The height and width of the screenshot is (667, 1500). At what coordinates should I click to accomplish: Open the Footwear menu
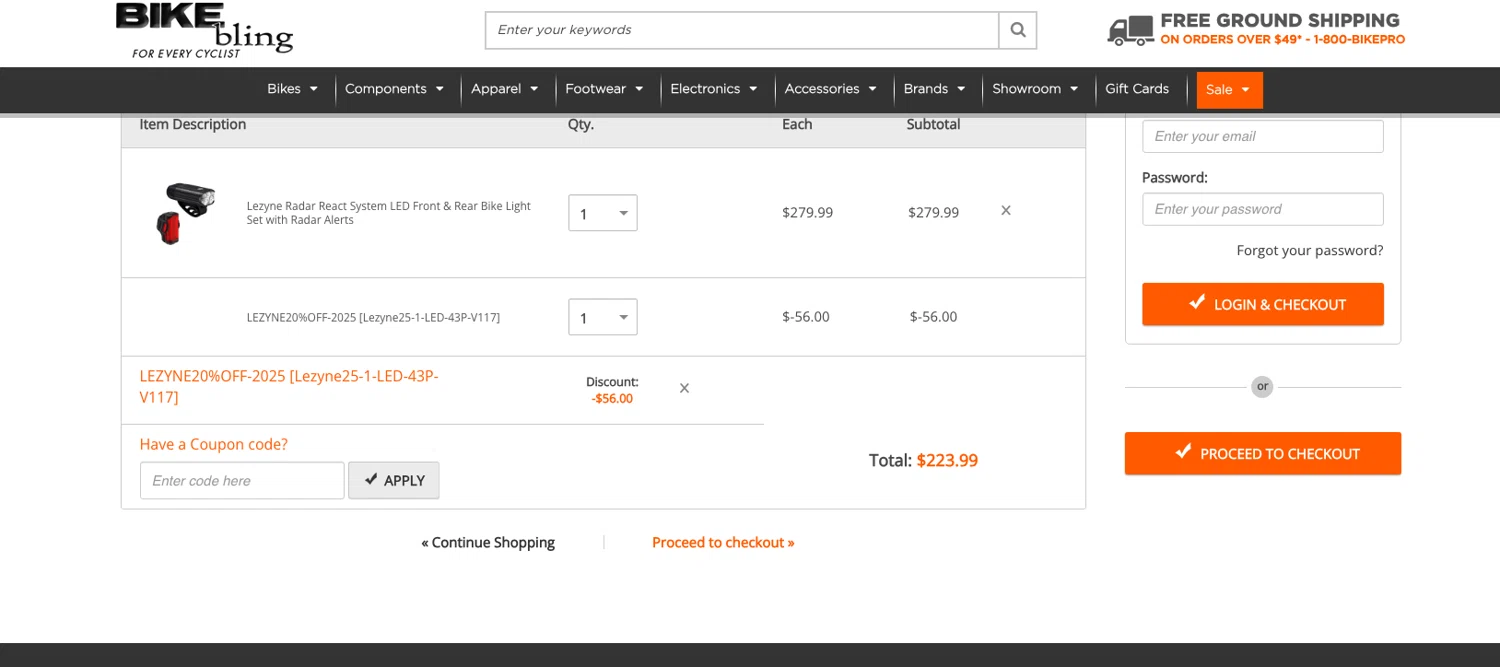604,89
